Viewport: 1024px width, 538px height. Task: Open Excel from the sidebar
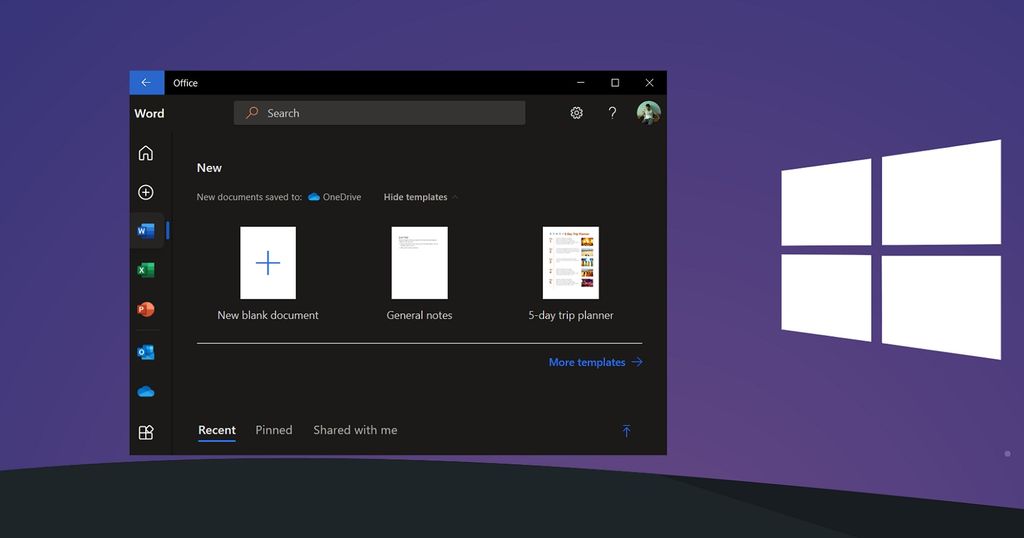[x=146, y=270]
